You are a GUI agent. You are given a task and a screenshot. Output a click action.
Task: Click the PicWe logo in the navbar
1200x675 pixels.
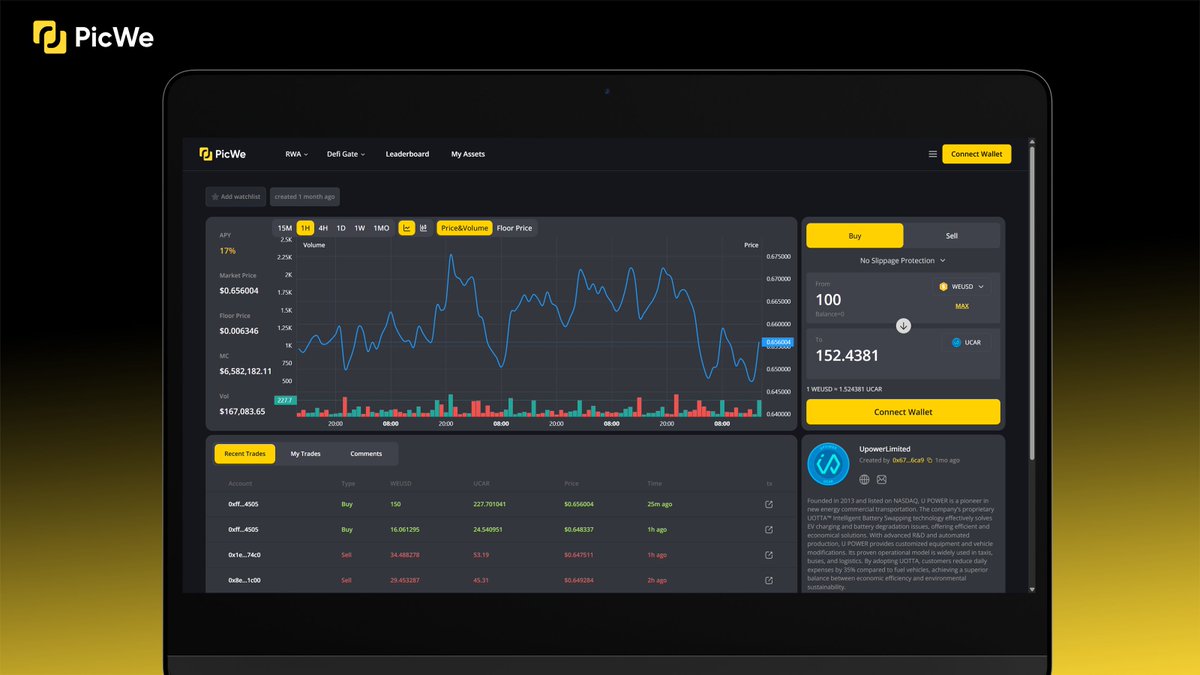222,153
